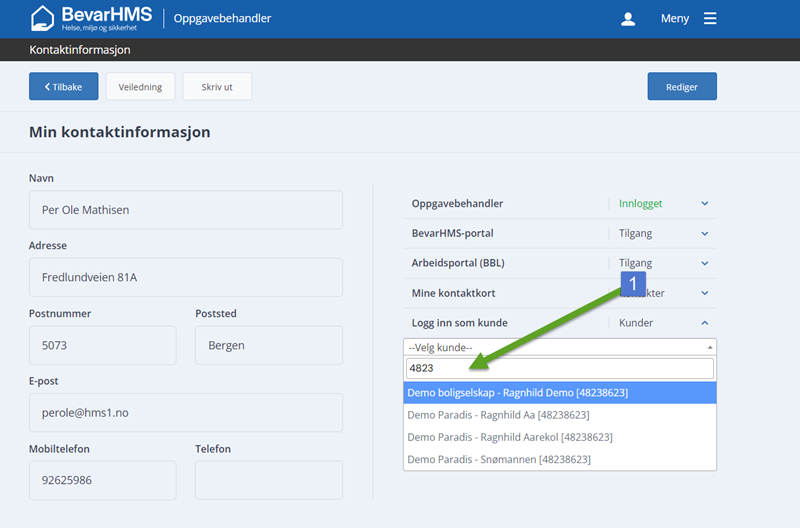Open the hamburger Meny icon
The height and width of the screenshot is (528, 800).
710,19
